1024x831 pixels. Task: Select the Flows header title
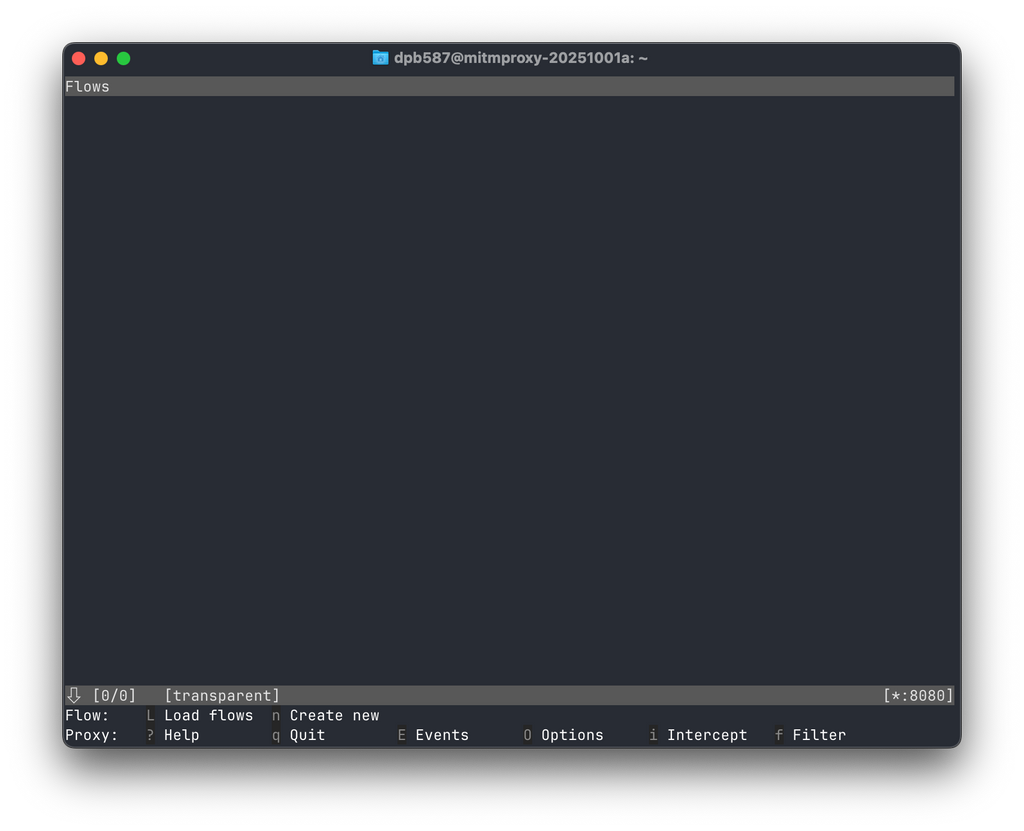88,87
